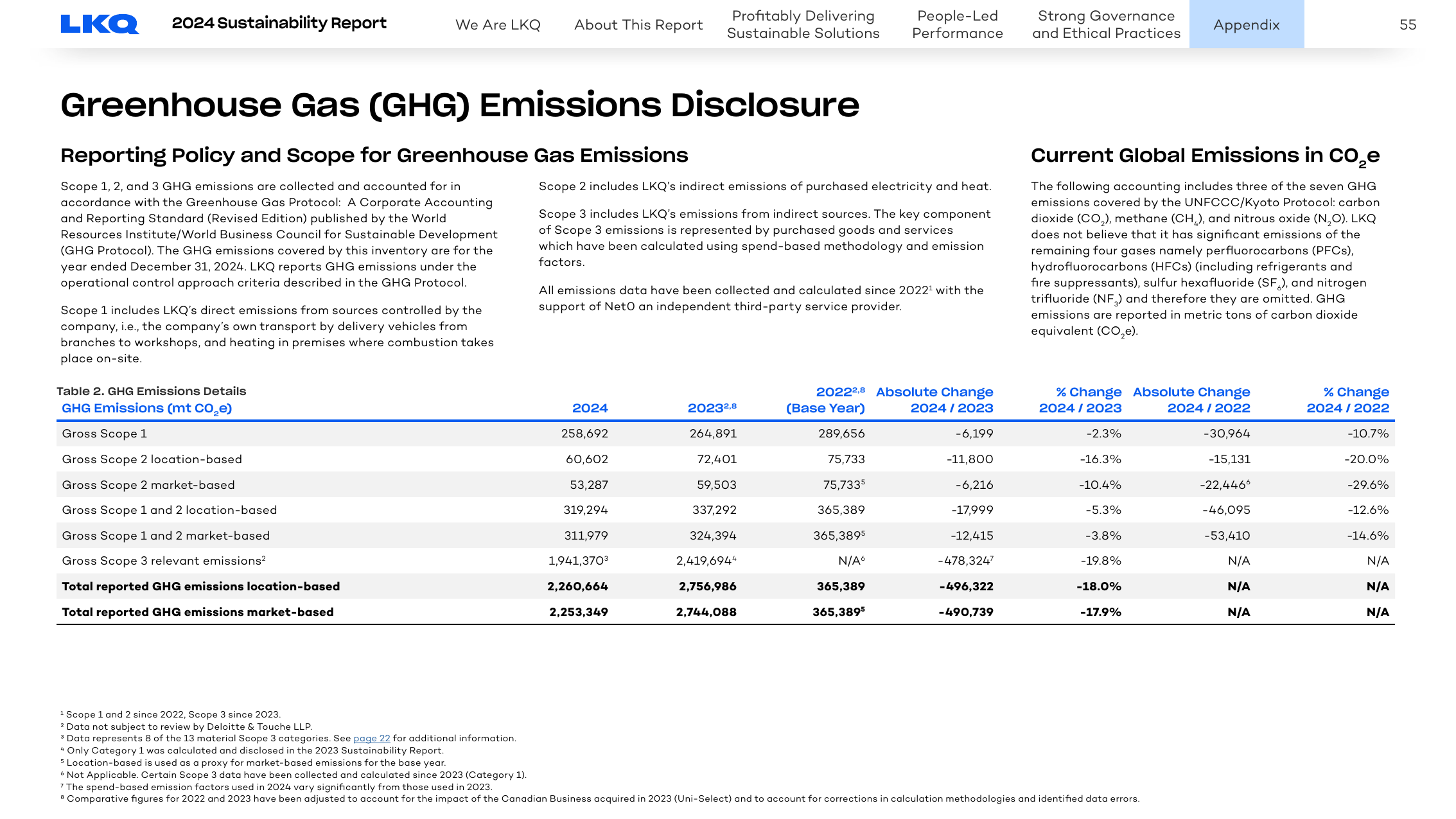The width and height of the screenshot is (1456, 819).
Task: Click the GHG Emissions (mt CO2e) header
Action: coord(147,409)
